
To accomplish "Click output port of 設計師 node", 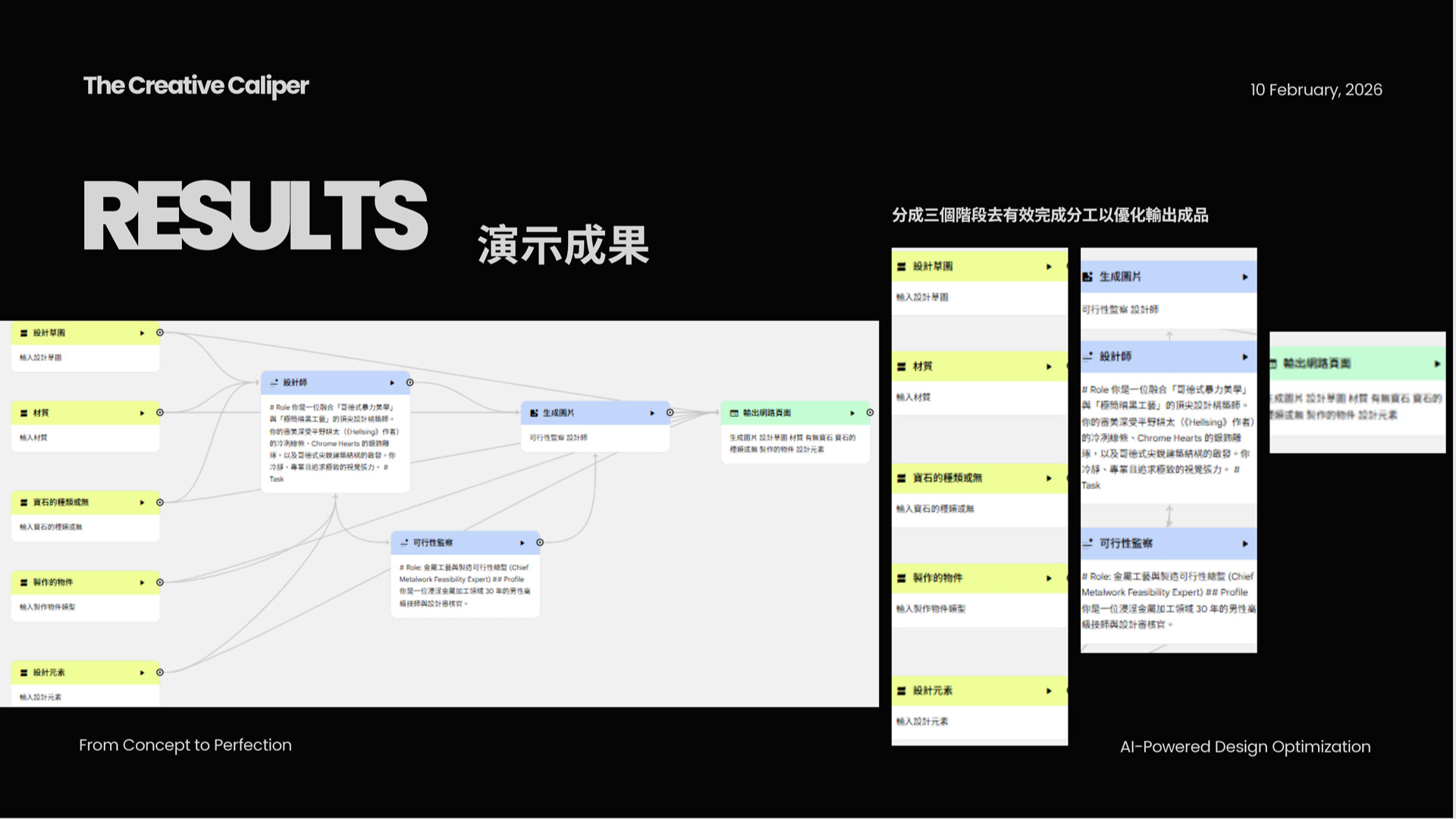I will 410,383.
